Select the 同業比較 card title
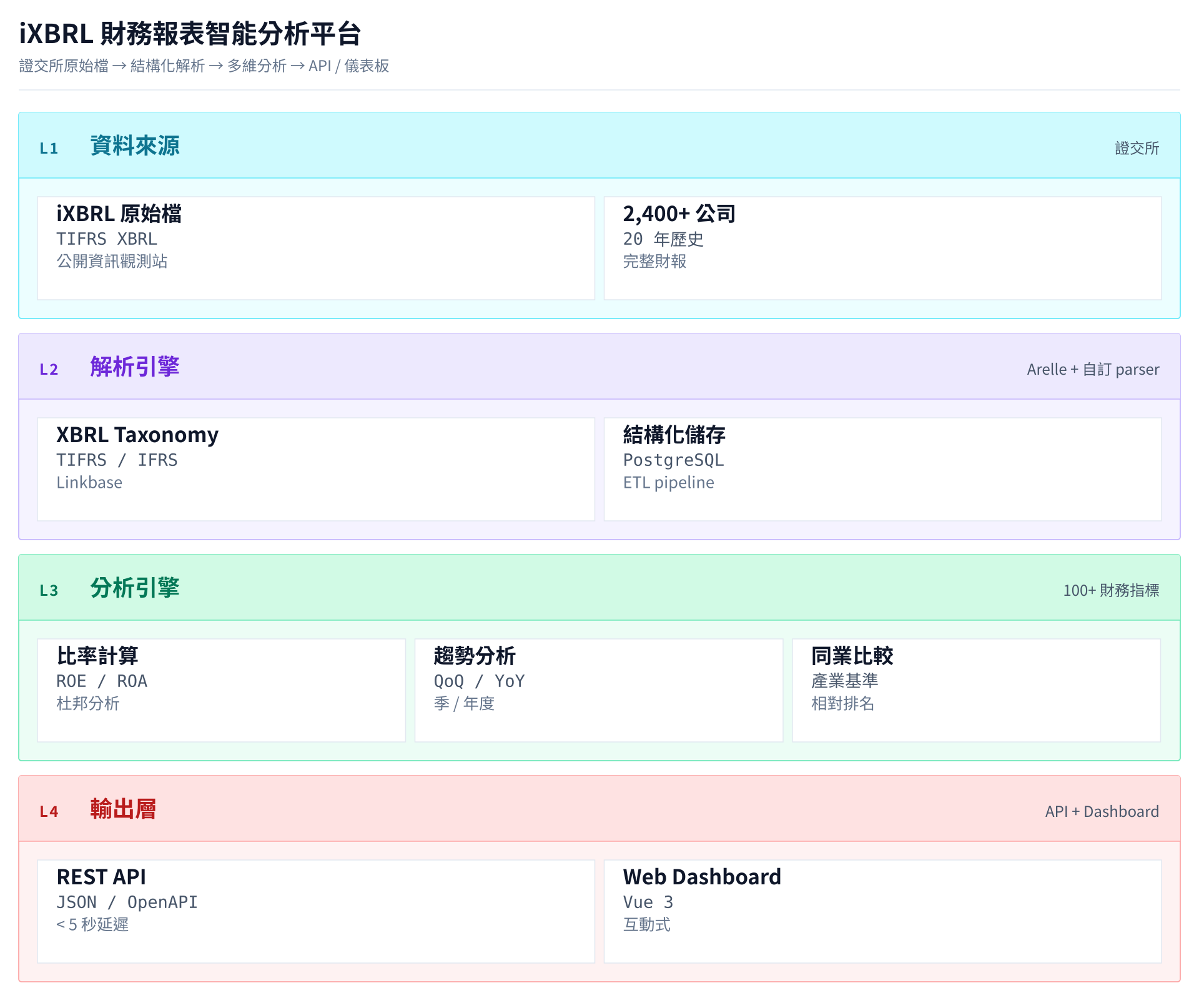1199x1008 pixels. [x=852, y=656]
